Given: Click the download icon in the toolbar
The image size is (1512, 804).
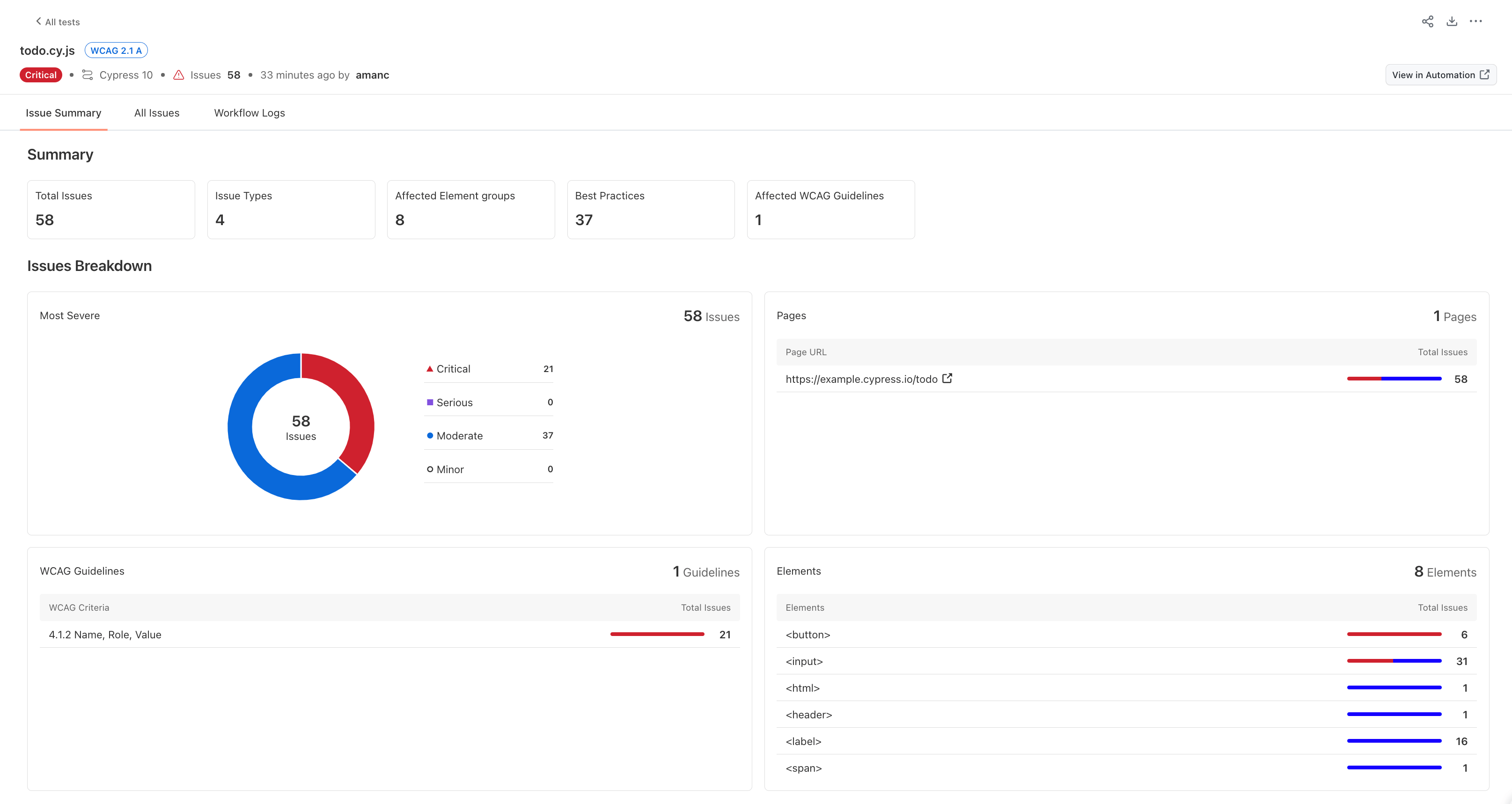Looking at the screenshot, I should [1452, 21].
